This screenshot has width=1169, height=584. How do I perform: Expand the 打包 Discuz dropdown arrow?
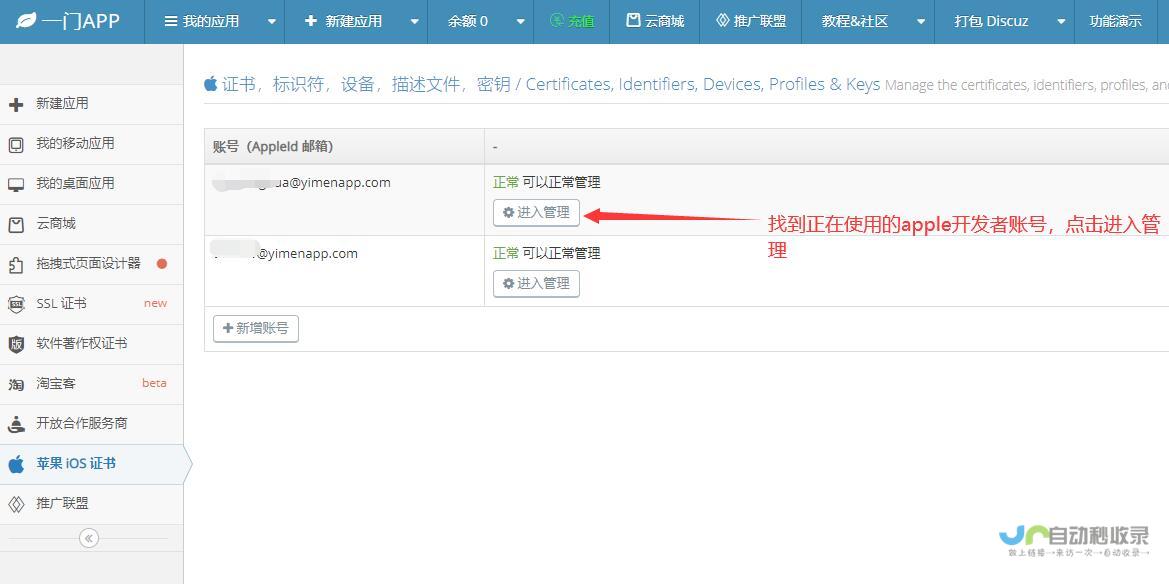pos(1061,22)
